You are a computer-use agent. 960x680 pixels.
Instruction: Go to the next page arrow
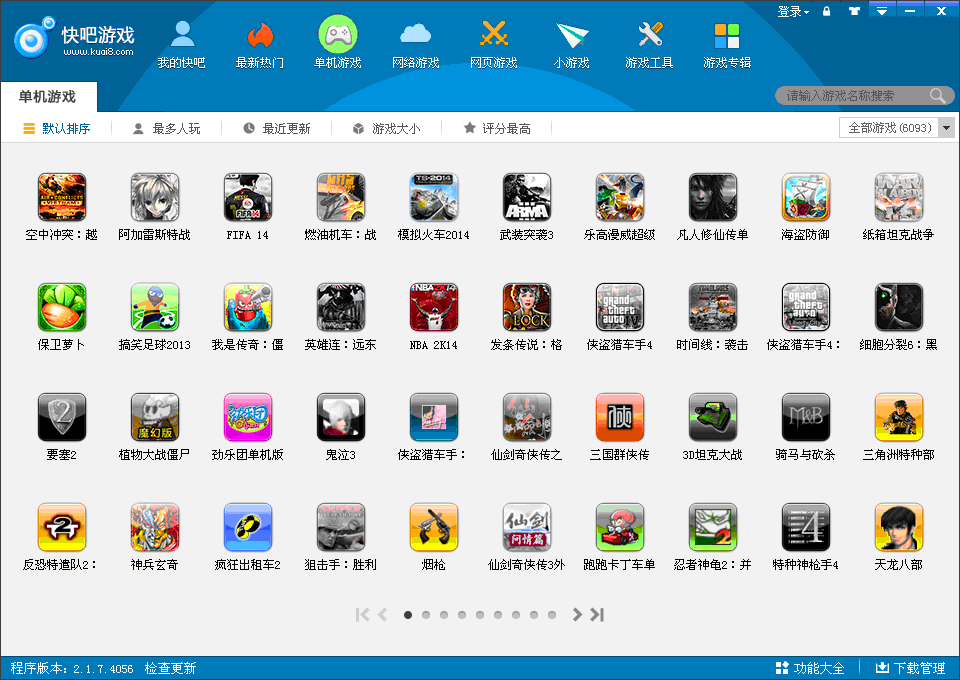577,615
